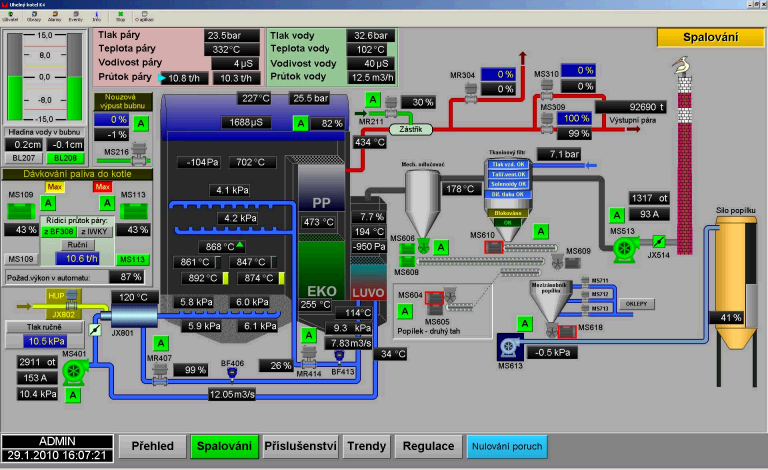
Task: Switch to the Trendy tab
Action: click(366, 445)
